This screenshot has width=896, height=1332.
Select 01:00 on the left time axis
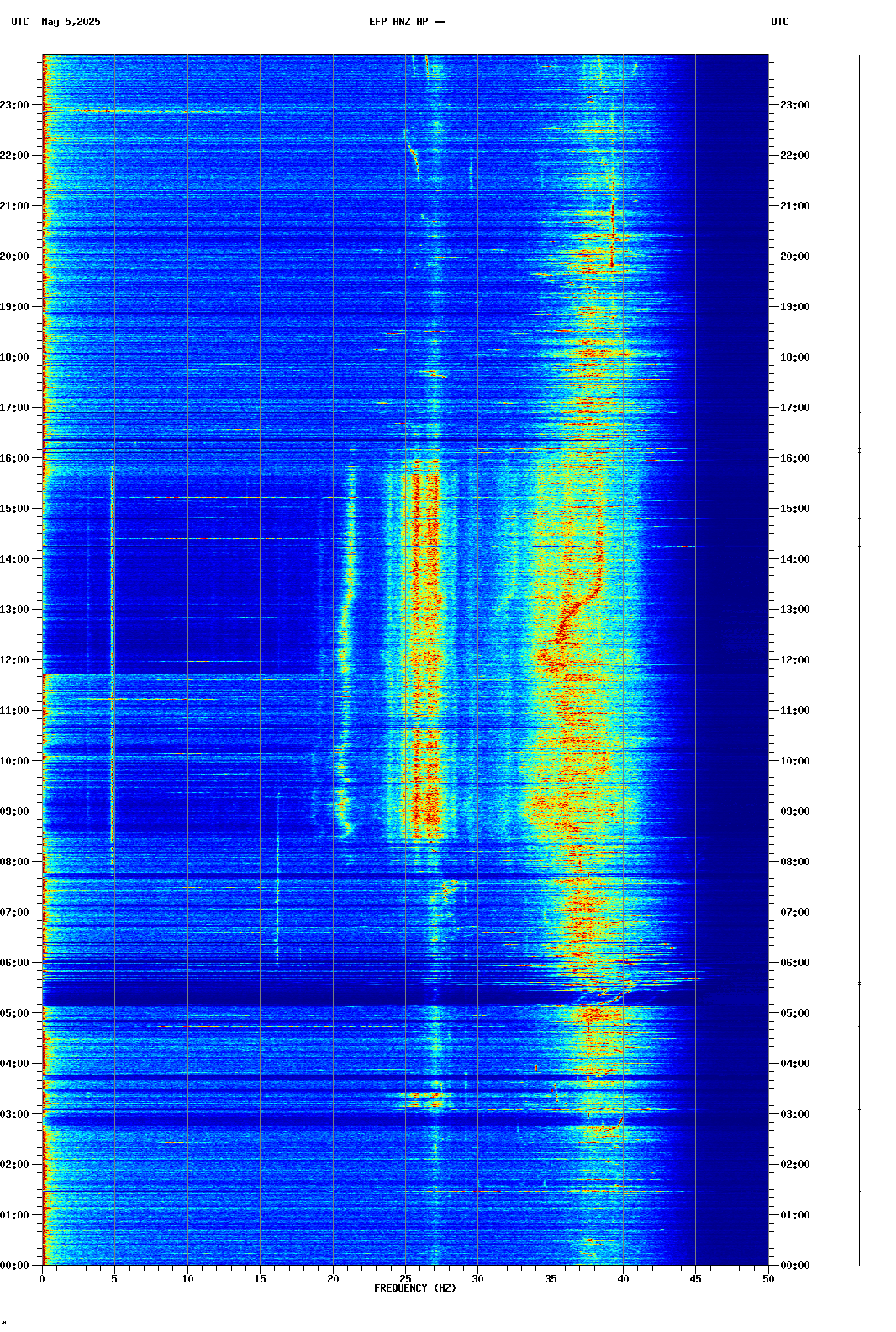pyautogui.click(x=14, y=1215)
